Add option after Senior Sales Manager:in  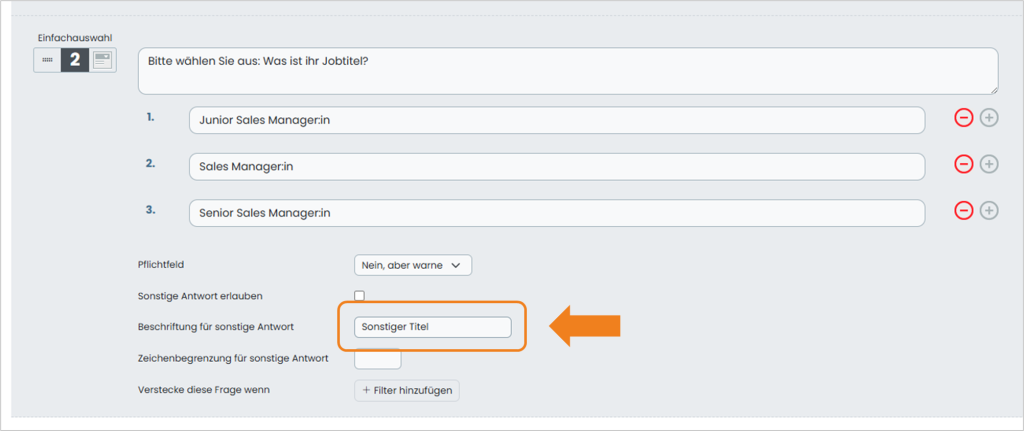pyautogui.click(x=989, y=210)
